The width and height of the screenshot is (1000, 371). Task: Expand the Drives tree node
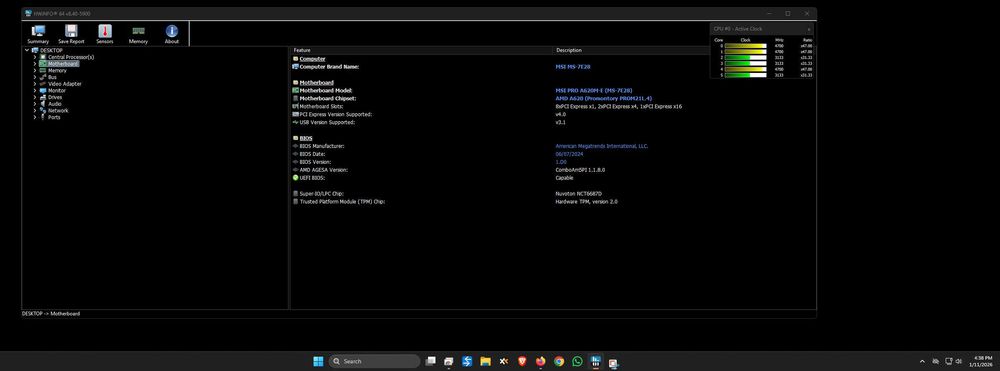(35, 98)
